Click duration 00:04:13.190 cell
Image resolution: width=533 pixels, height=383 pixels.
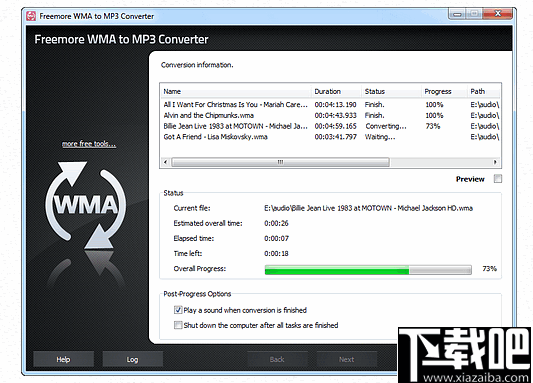point(336,105)
